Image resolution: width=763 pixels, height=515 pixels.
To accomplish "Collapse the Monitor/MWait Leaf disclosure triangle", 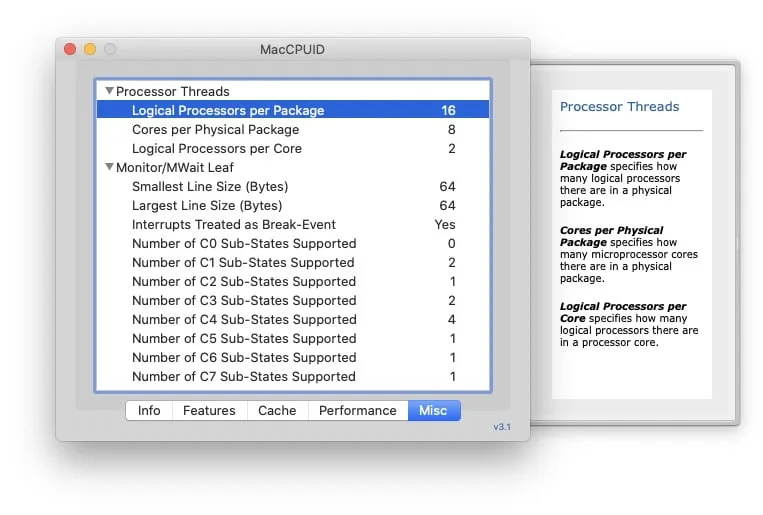I will tap(109, 166).
